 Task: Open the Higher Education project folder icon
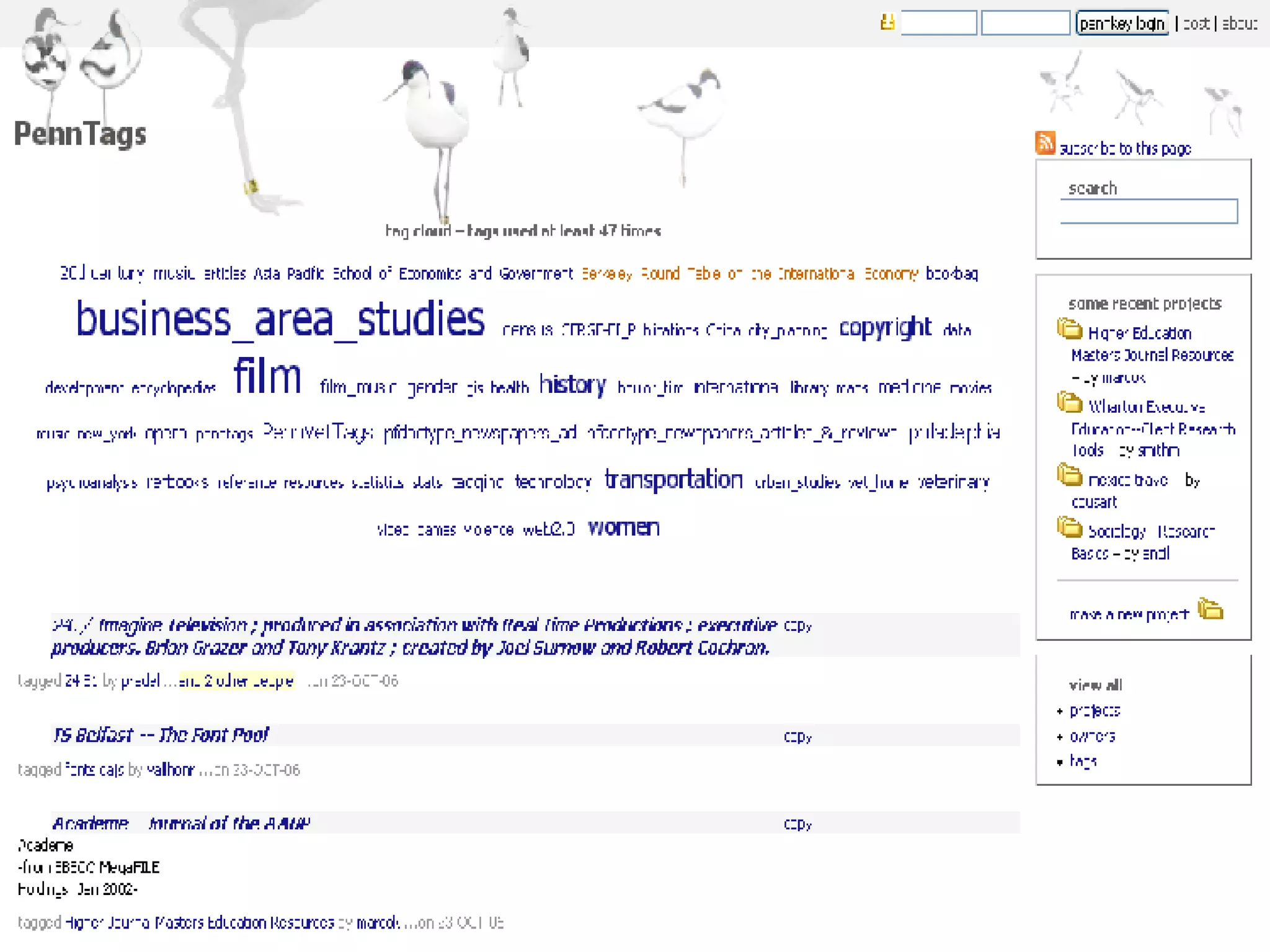click(1069, 328)
